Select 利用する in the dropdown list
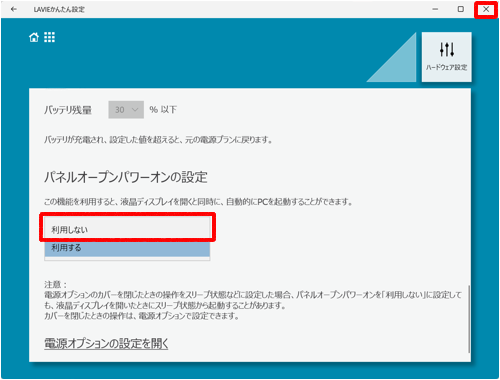Viewport: 500px width, 380px height. click(127, 249)
